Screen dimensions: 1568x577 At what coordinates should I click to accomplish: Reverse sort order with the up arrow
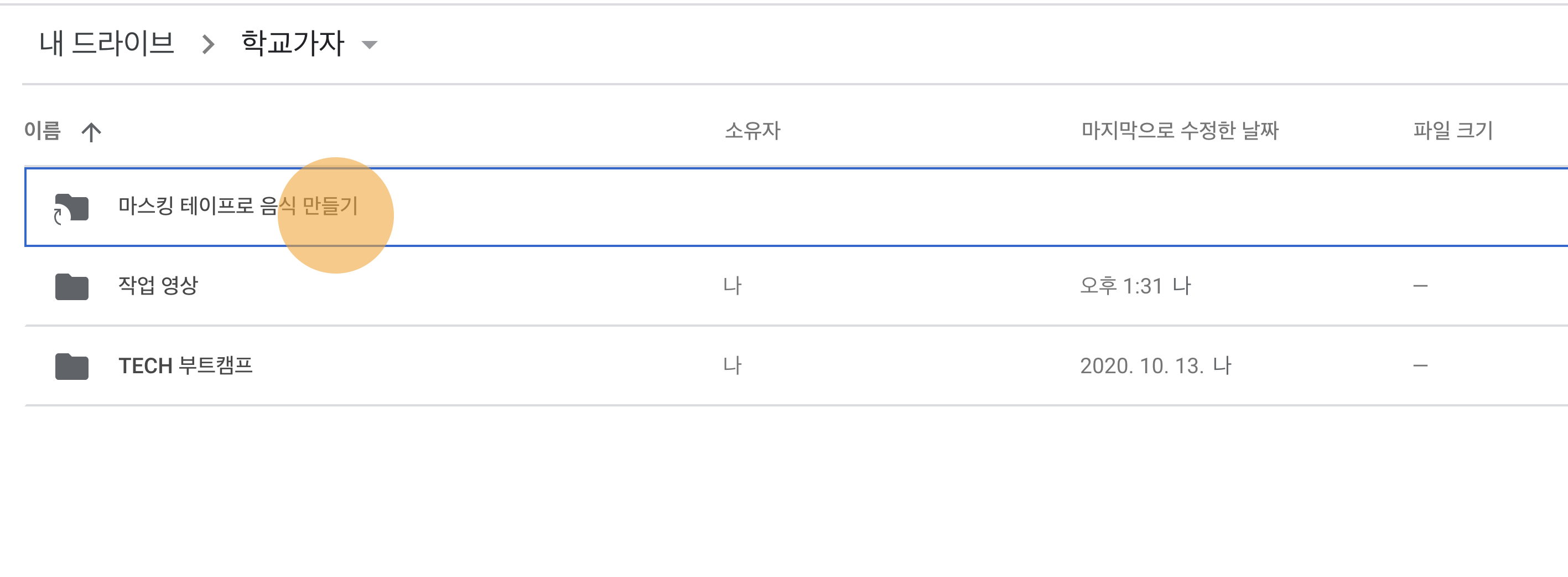coord(91,132)
